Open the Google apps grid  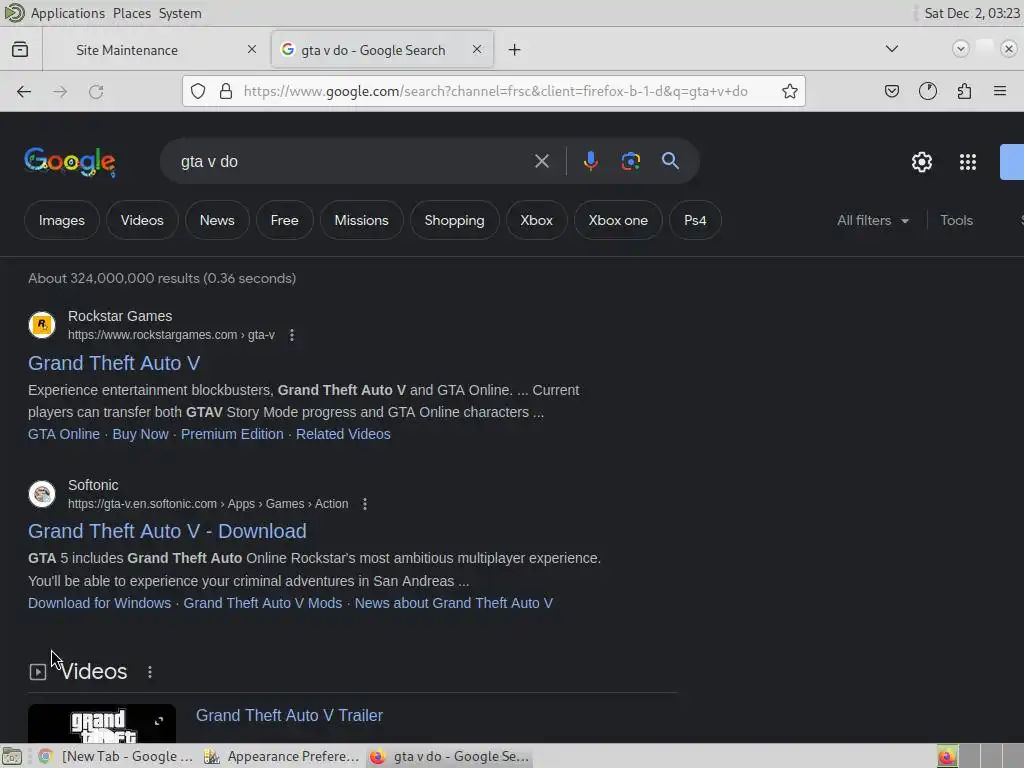968,162
